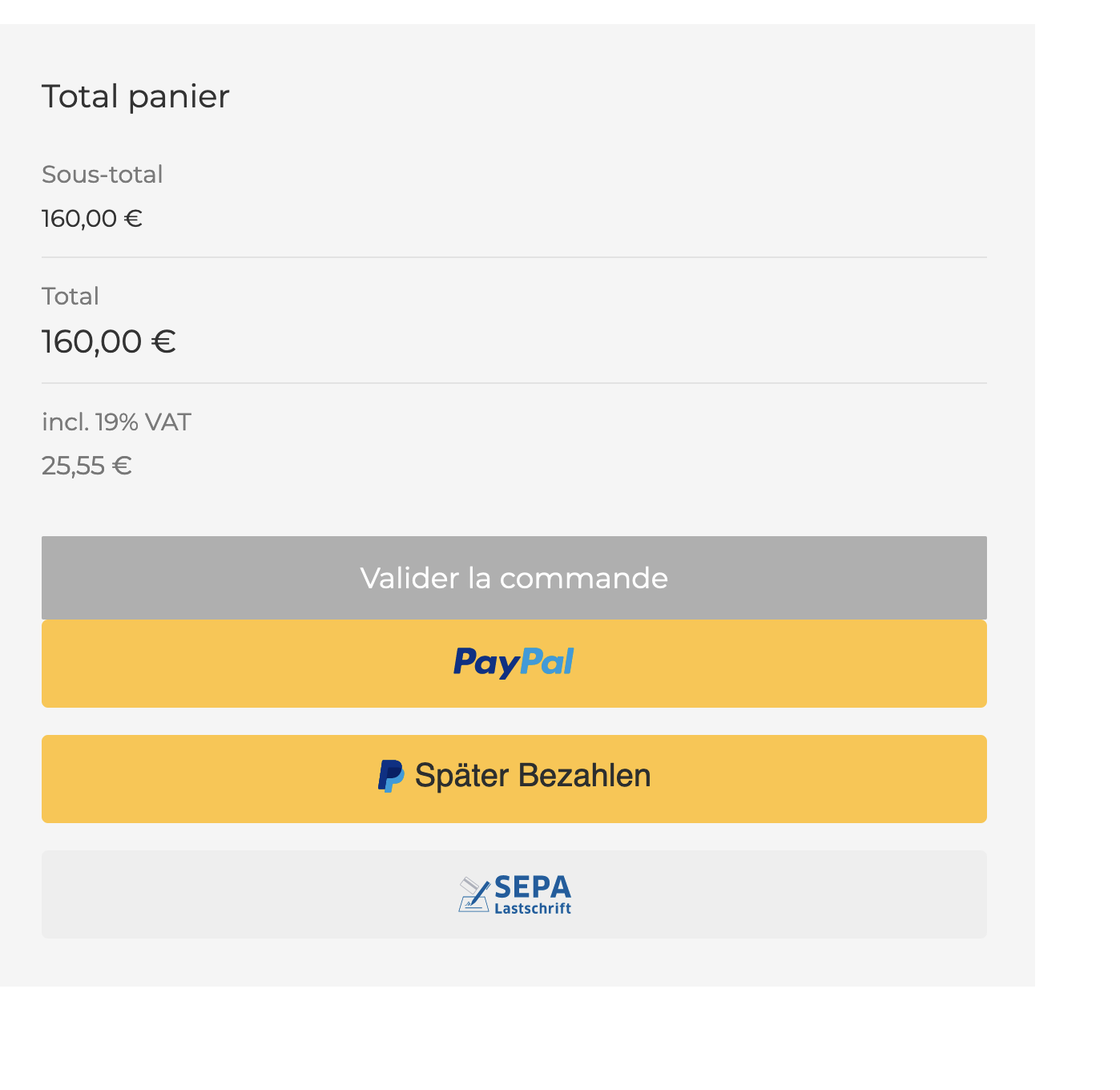Click the Total label

tap(71, 296)
